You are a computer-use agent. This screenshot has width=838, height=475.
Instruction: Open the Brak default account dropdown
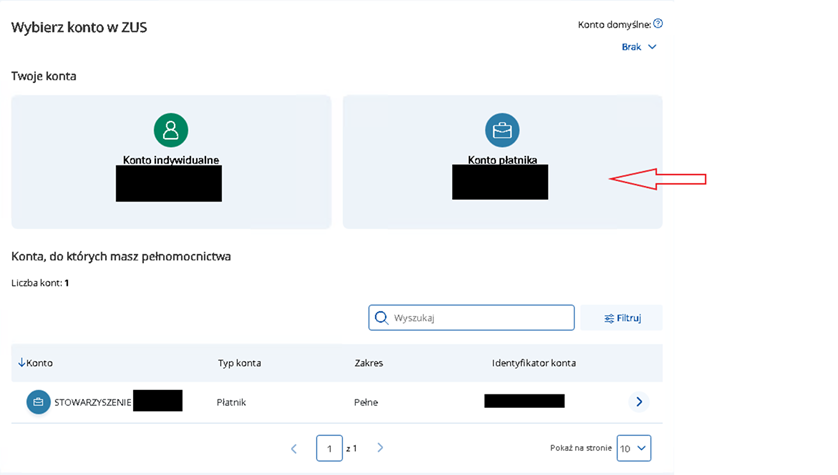(x=639, y=47)
